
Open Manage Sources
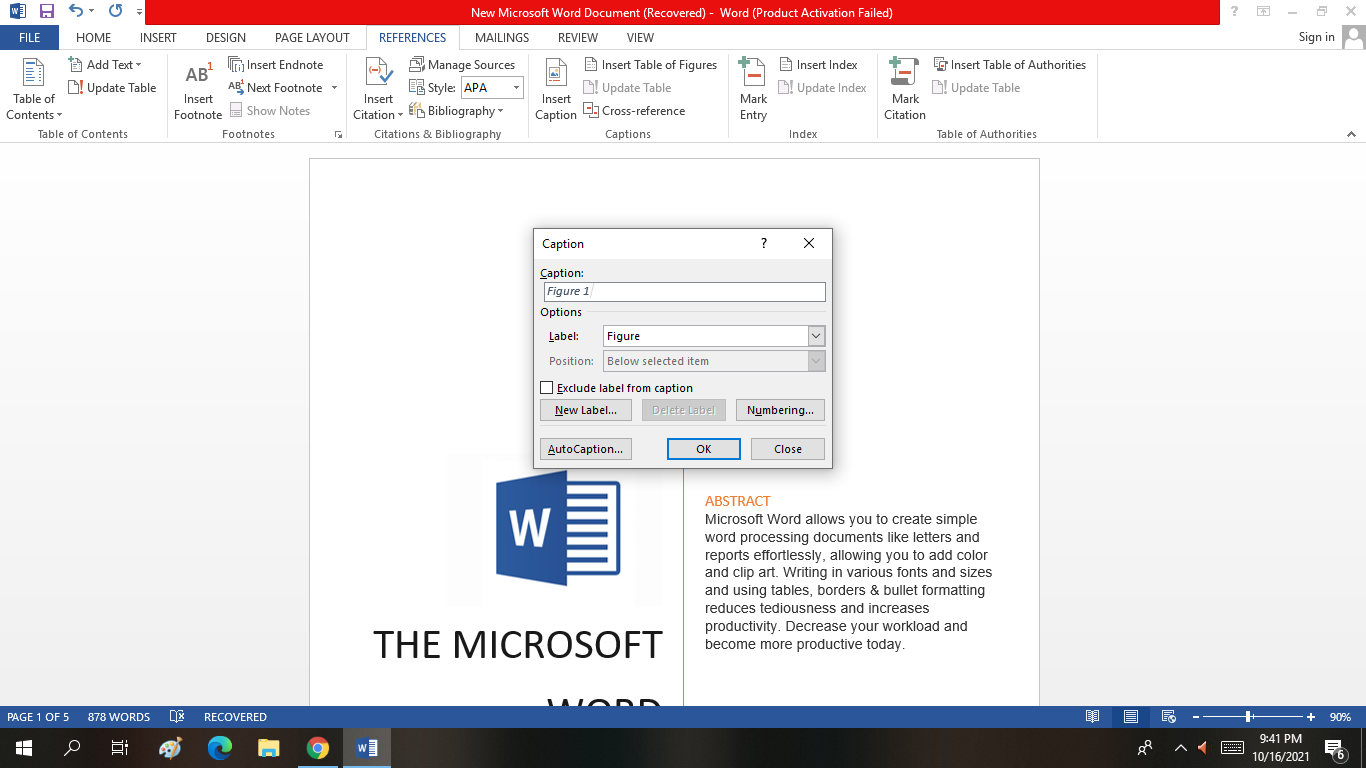[462, 65]
